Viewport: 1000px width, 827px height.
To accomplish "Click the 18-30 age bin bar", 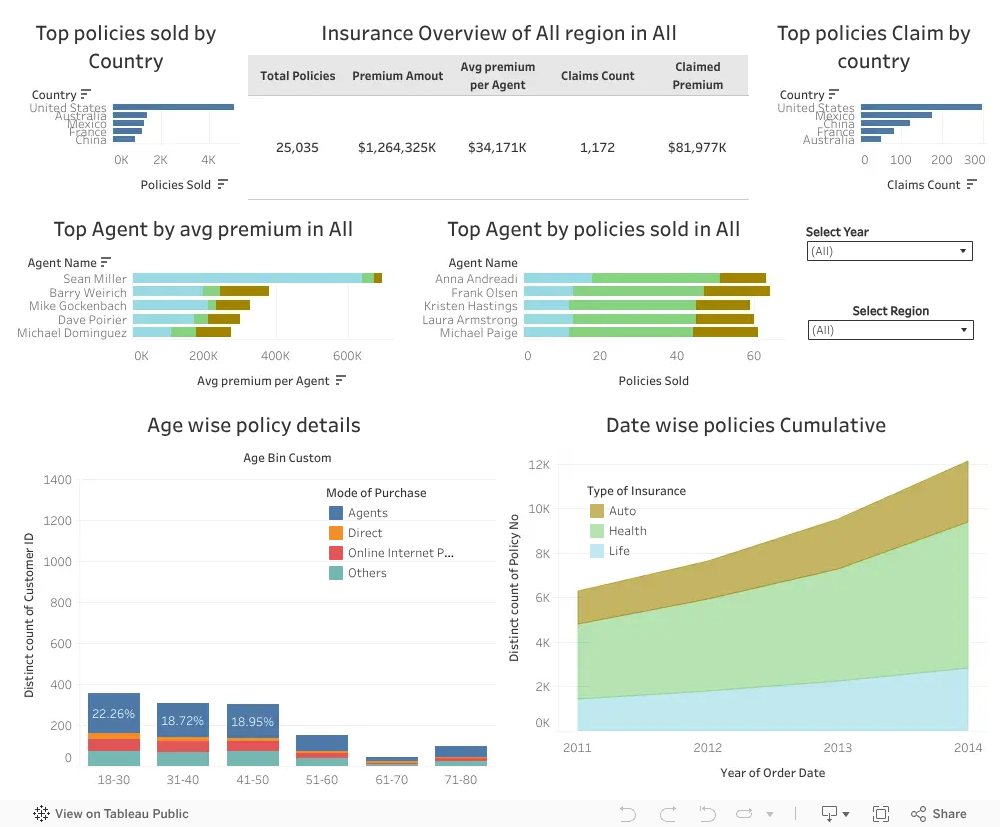I will click(x=114, y=729).
